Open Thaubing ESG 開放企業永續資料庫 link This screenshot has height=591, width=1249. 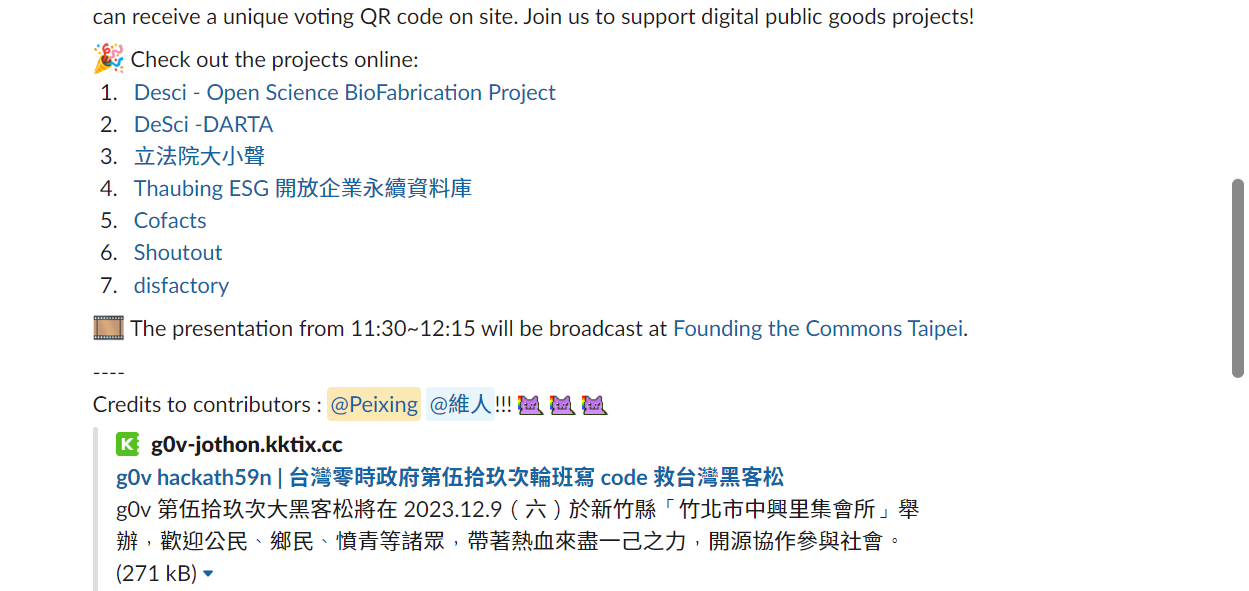pos(303,188)
